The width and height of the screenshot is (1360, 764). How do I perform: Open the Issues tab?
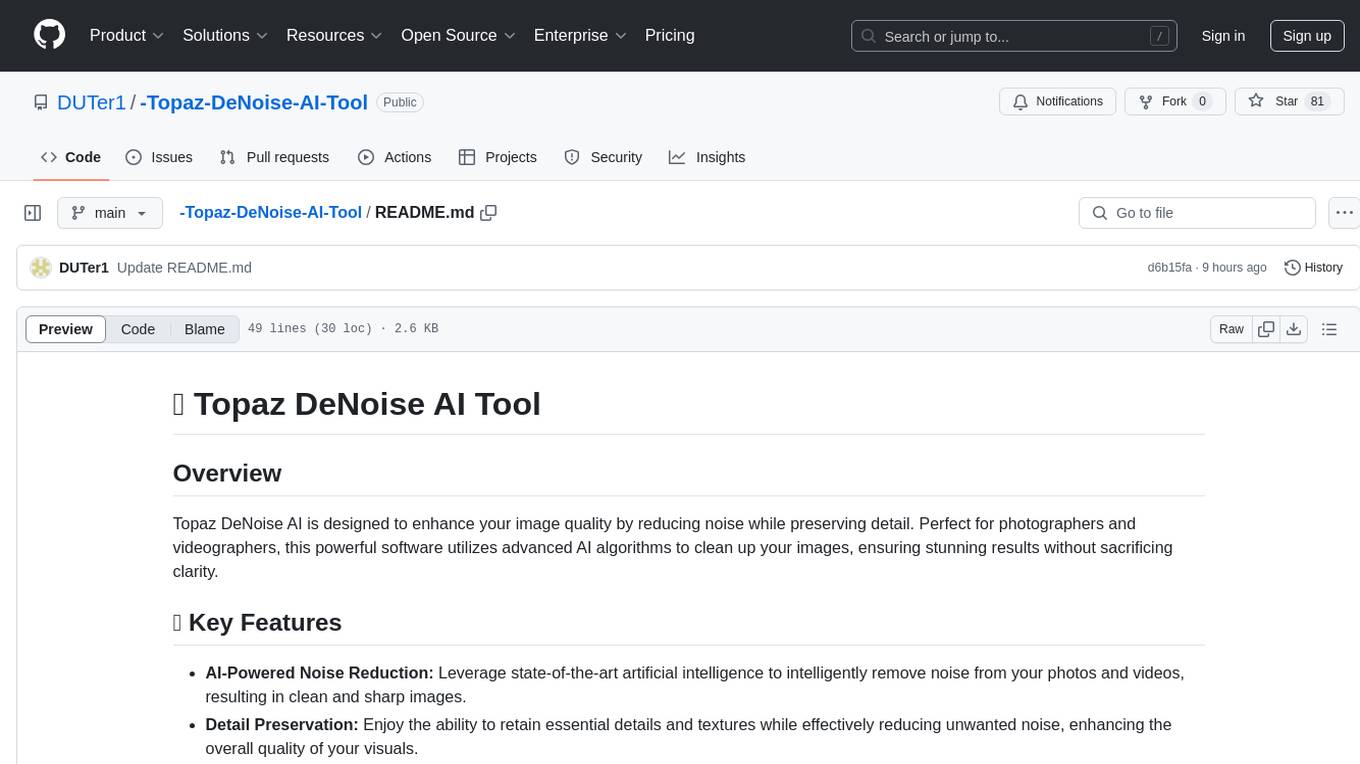coord(159,157)
